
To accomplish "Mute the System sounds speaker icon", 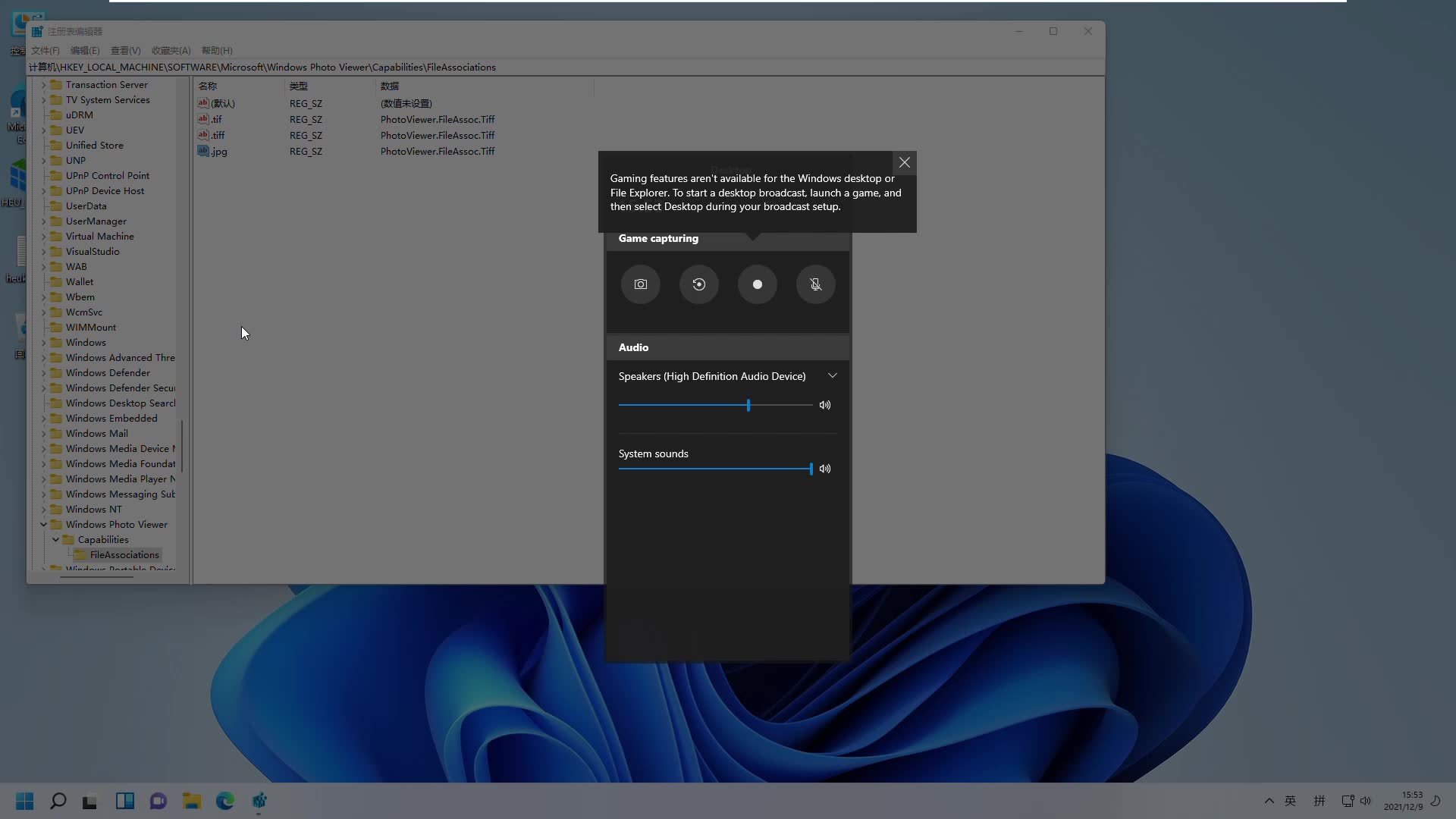I will click(x=825, y=469).
